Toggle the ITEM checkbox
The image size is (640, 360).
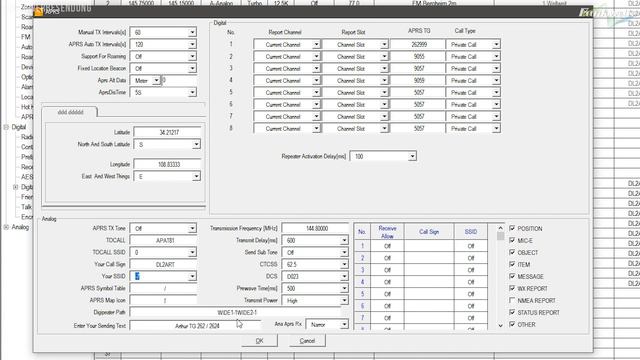(x=512, y=264)
